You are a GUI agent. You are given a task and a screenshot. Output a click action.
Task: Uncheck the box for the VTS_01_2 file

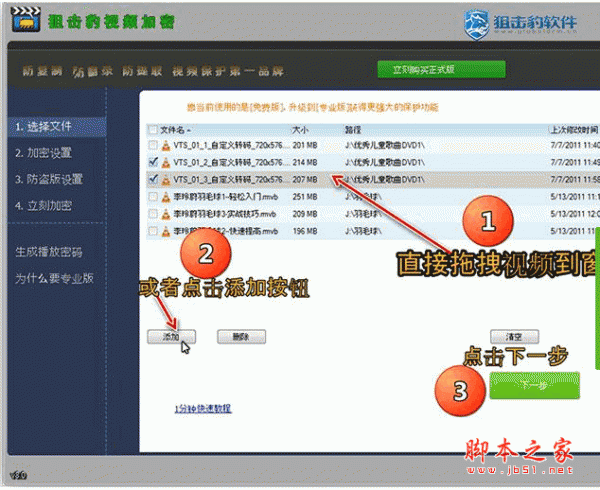point(153,162)
